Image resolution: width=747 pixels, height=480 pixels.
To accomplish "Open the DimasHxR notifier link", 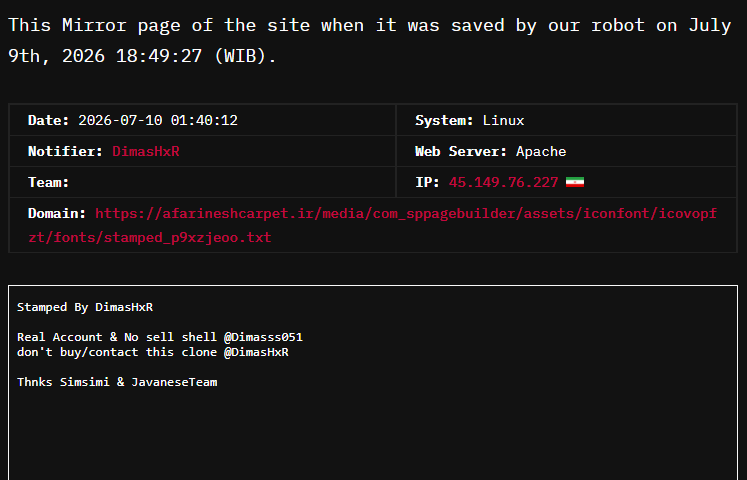I will click(x=146, y=151).
